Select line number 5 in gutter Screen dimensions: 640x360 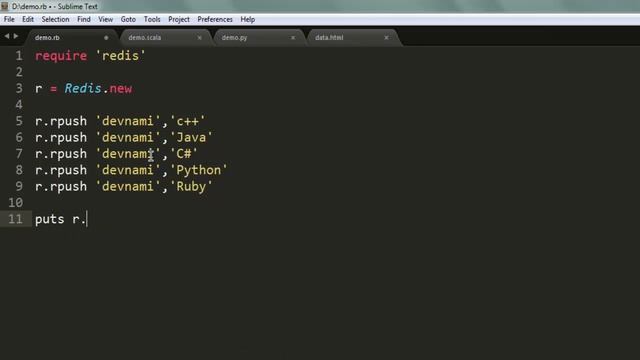click(x=19, y=121)
